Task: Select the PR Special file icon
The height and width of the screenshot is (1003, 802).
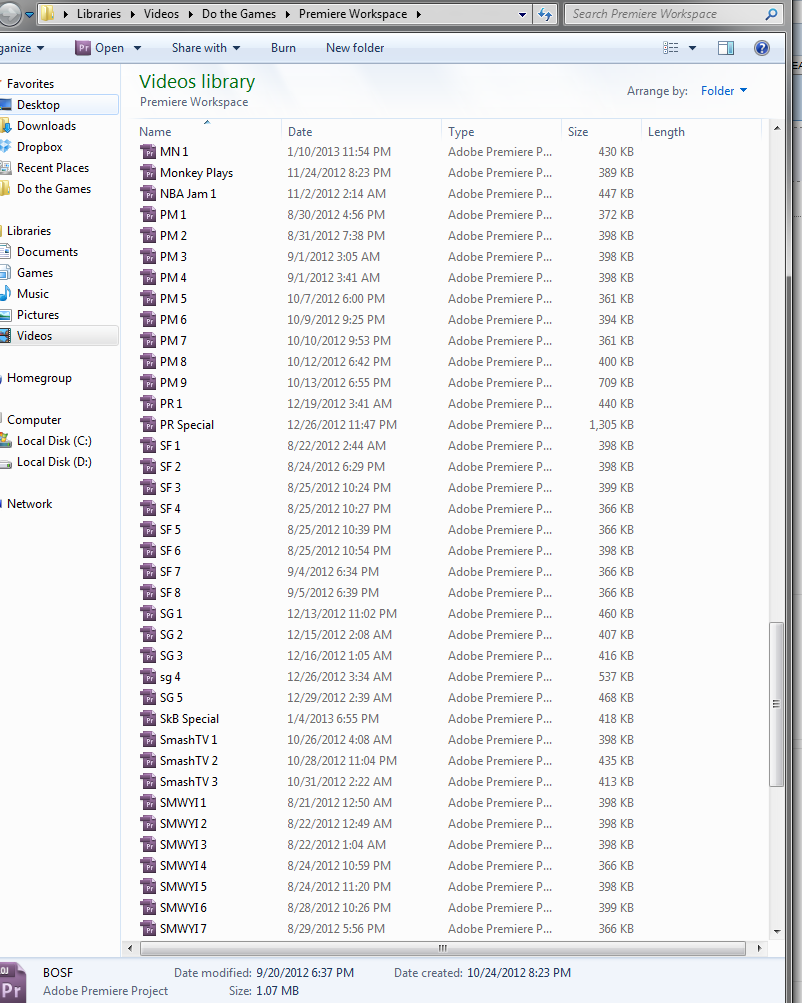Action: click(x=148, y=425)
